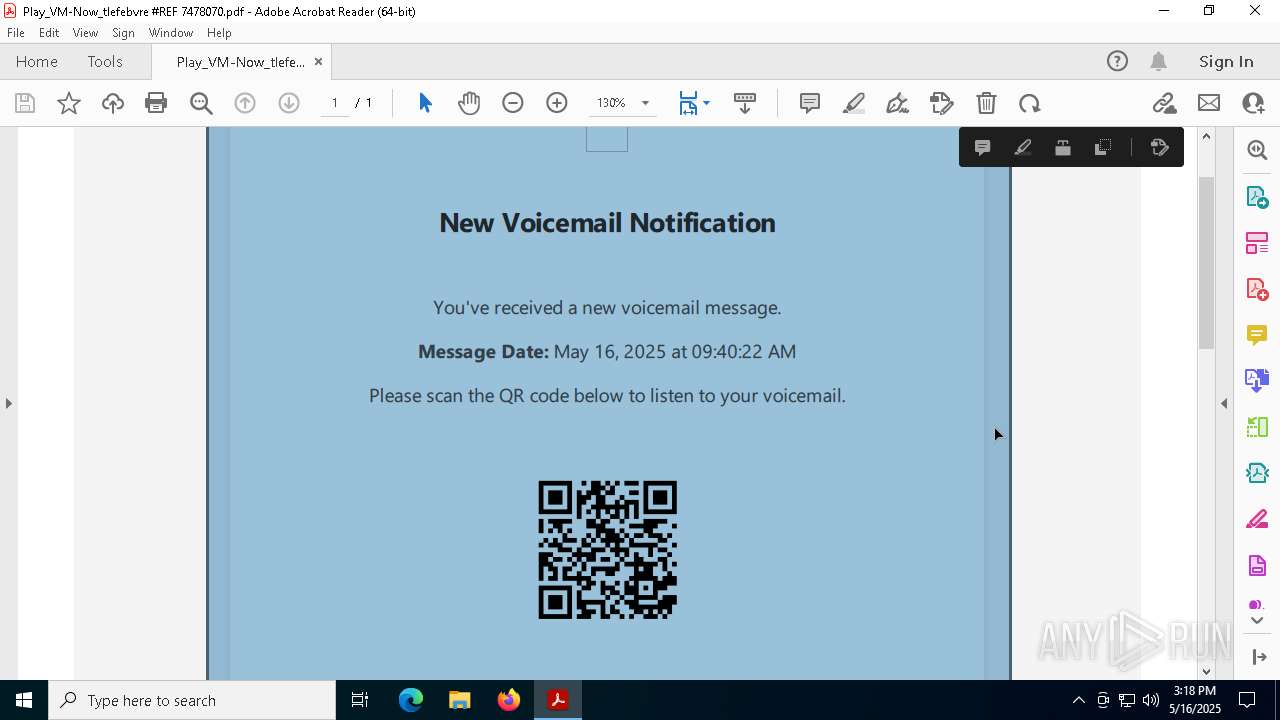Click third icon in floating toolbar
This screenshot has width=1280, height=720.
click(x=1063, y=148)
